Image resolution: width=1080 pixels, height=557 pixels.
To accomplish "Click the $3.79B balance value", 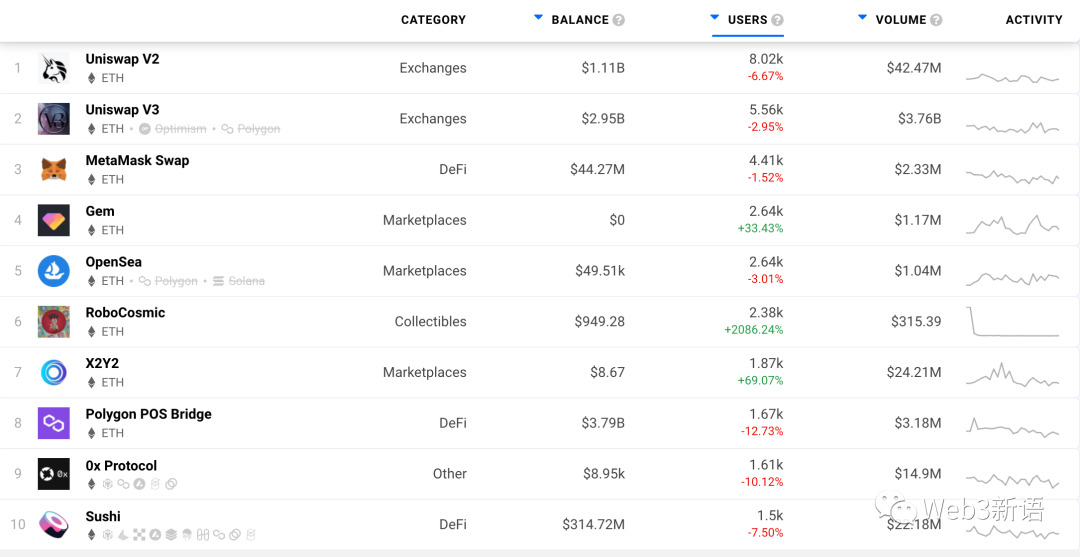I will pyautogui.click(x=603, y=423).
